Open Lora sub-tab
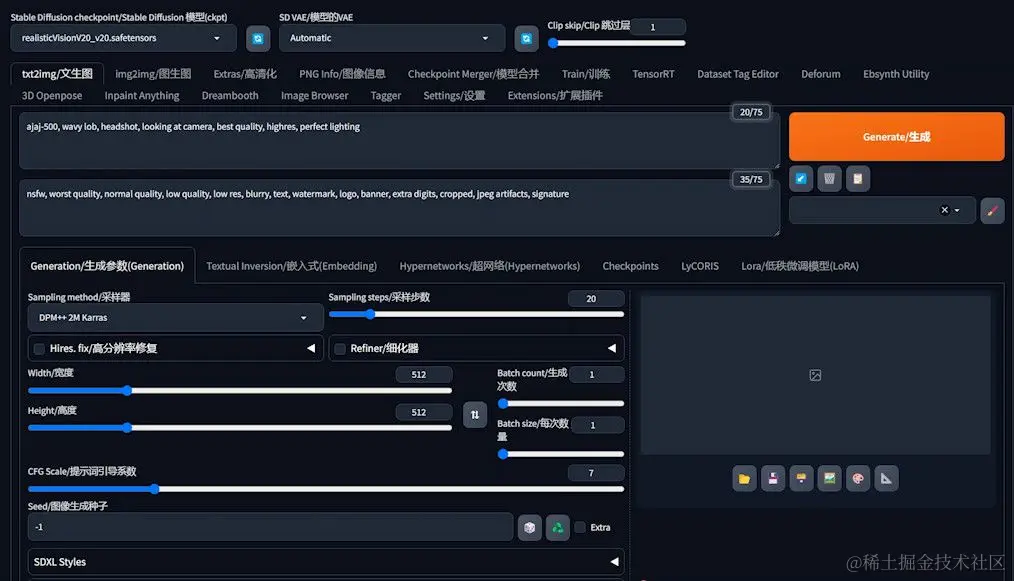This screenshot has height=581, width=1014. pos(800,266)
